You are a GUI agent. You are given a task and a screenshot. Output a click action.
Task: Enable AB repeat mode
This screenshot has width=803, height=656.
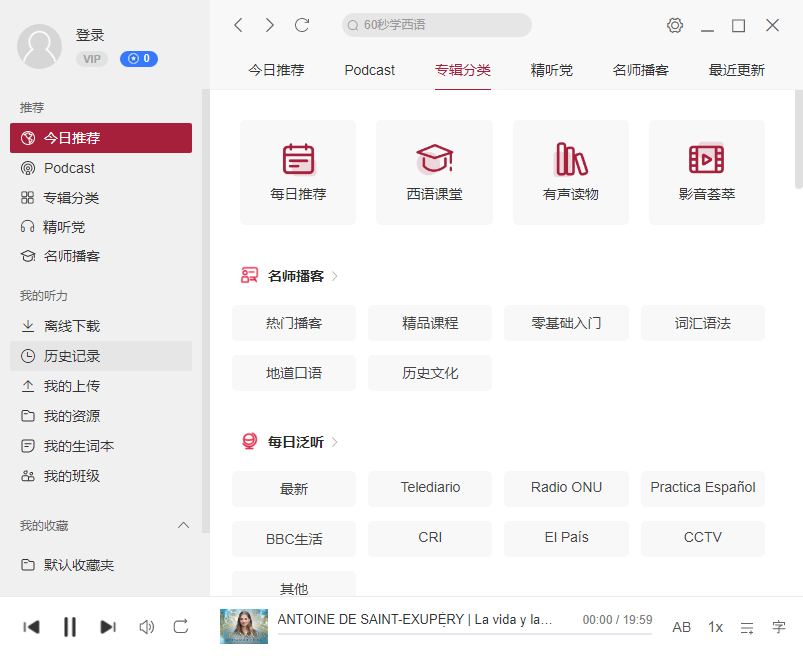click(x=681, y=627)
